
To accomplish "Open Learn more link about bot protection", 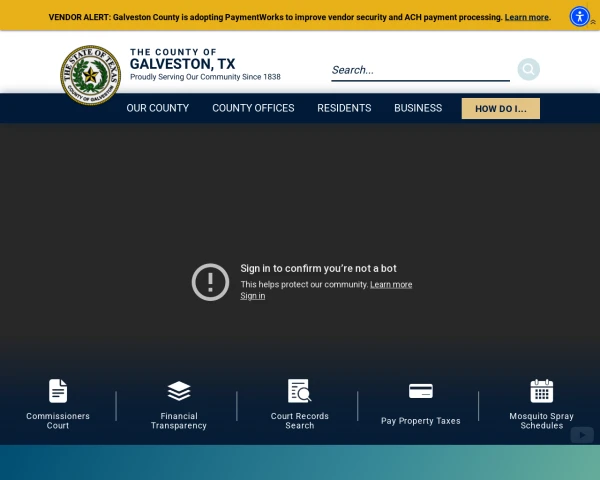I will pyautogui.click(x=391, y=284).
